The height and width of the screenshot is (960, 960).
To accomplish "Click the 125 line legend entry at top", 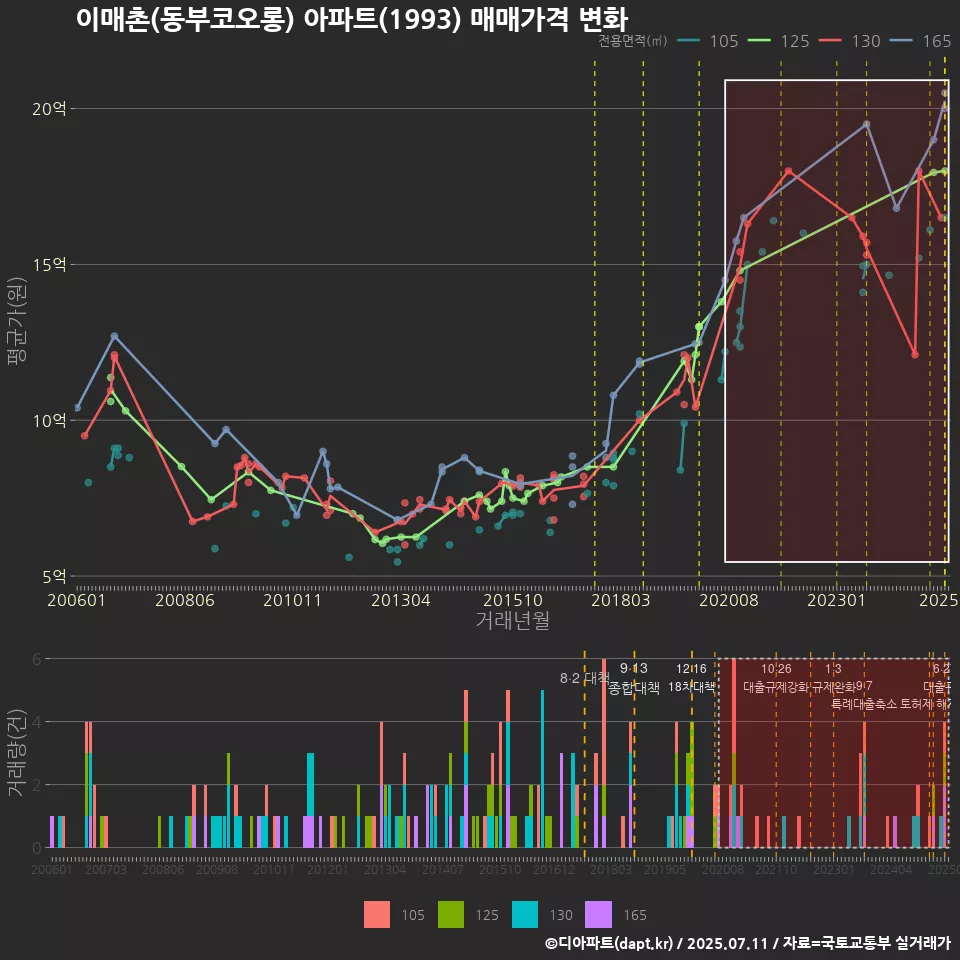I will [x=779, y=41].
